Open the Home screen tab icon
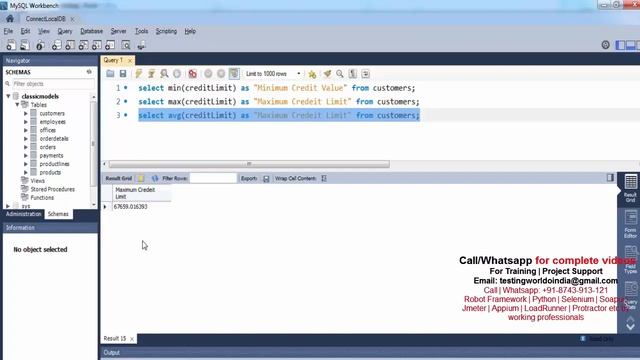 coord(10,19)
